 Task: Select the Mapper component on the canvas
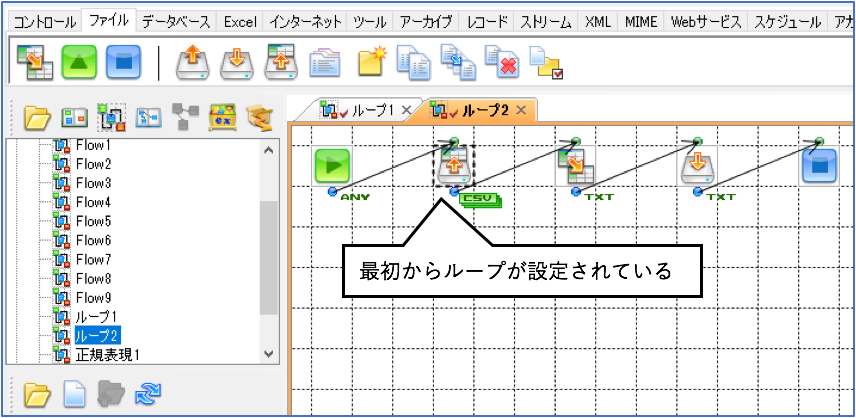tap(576, 166)
